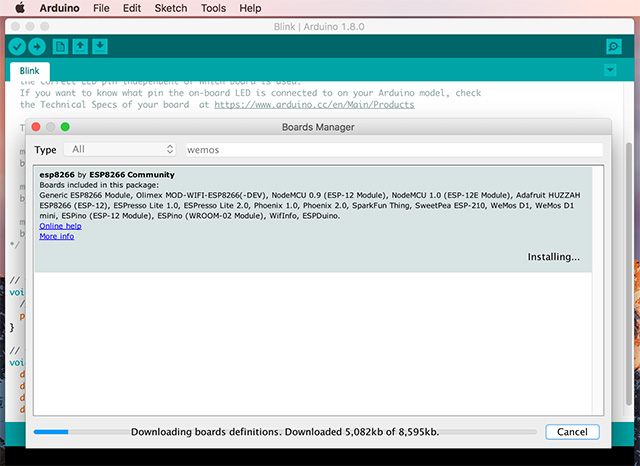Create a new sketch via toolbar icon

coord(61,46)
